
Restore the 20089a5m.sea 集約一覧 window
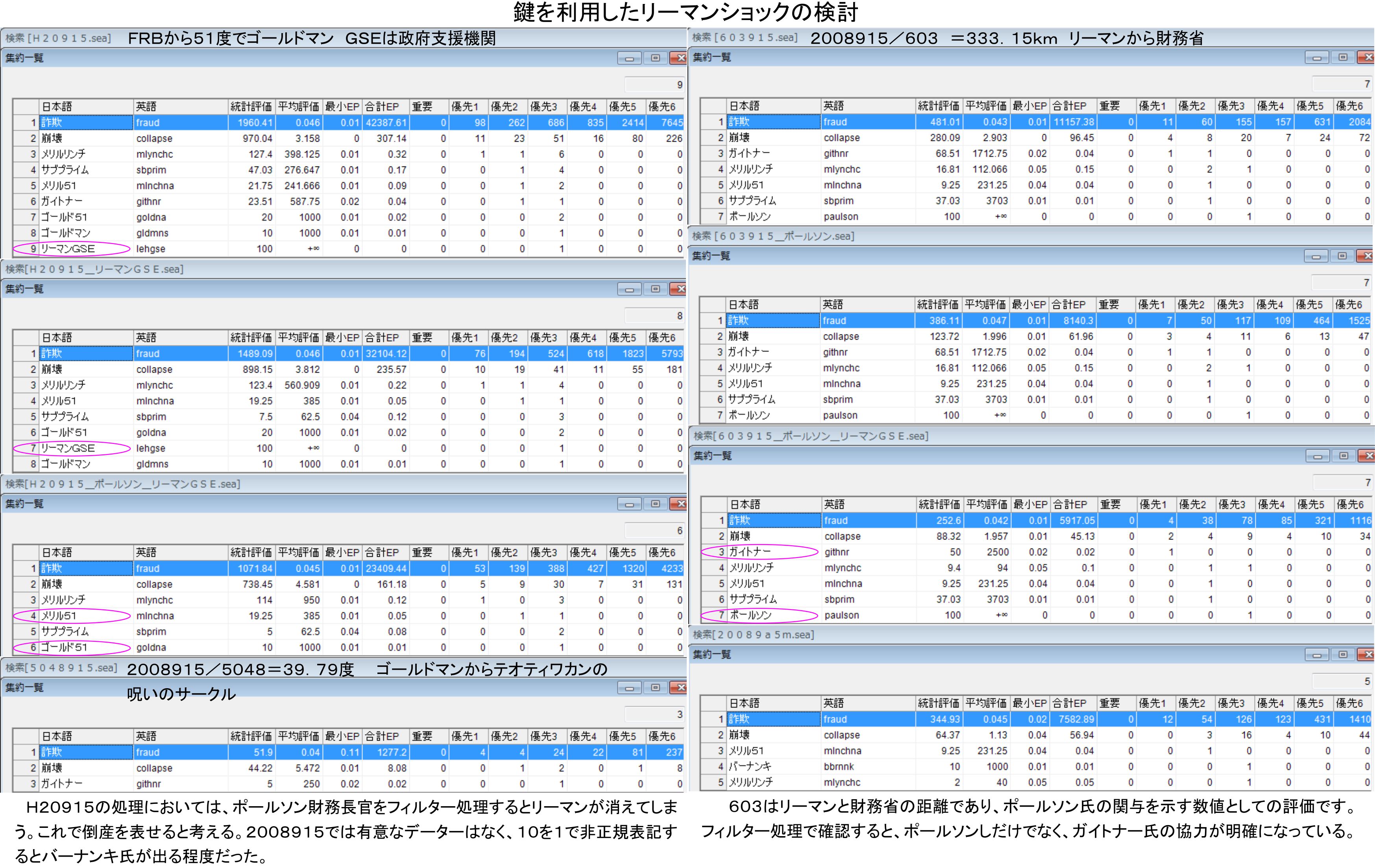click(1342, 654)
